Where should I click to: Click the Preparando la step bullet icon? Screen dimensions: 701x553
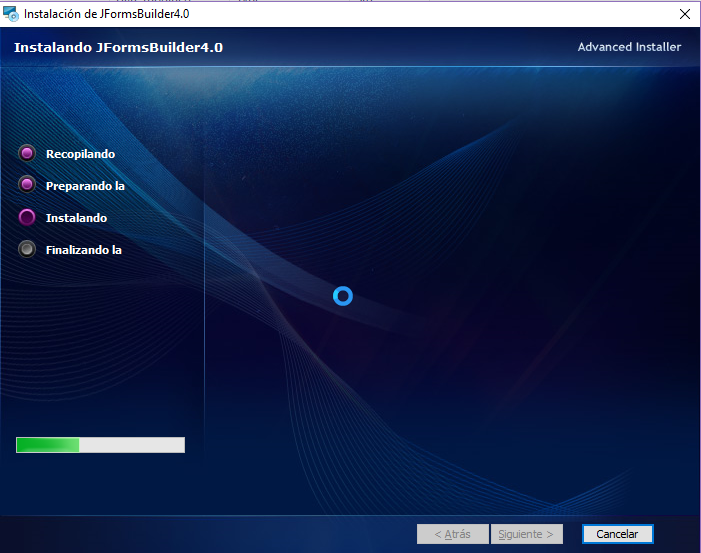coord(27,185)
